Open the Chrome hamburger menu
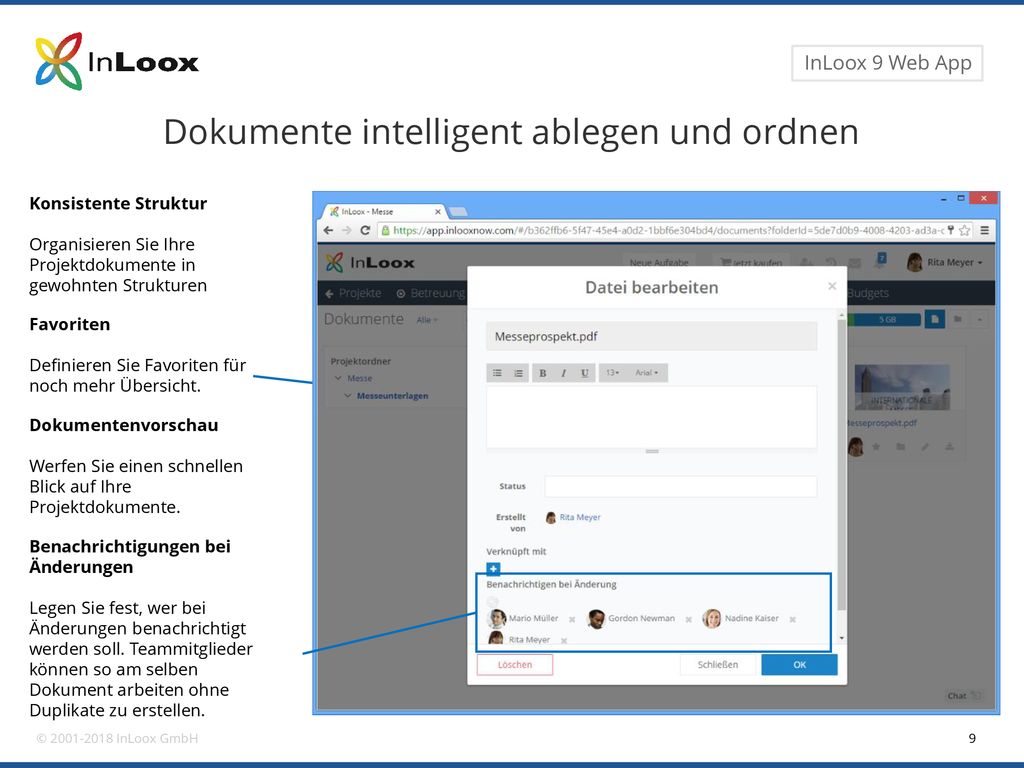1024x768 pixels. pyautogui.click(x=984, y=230)
